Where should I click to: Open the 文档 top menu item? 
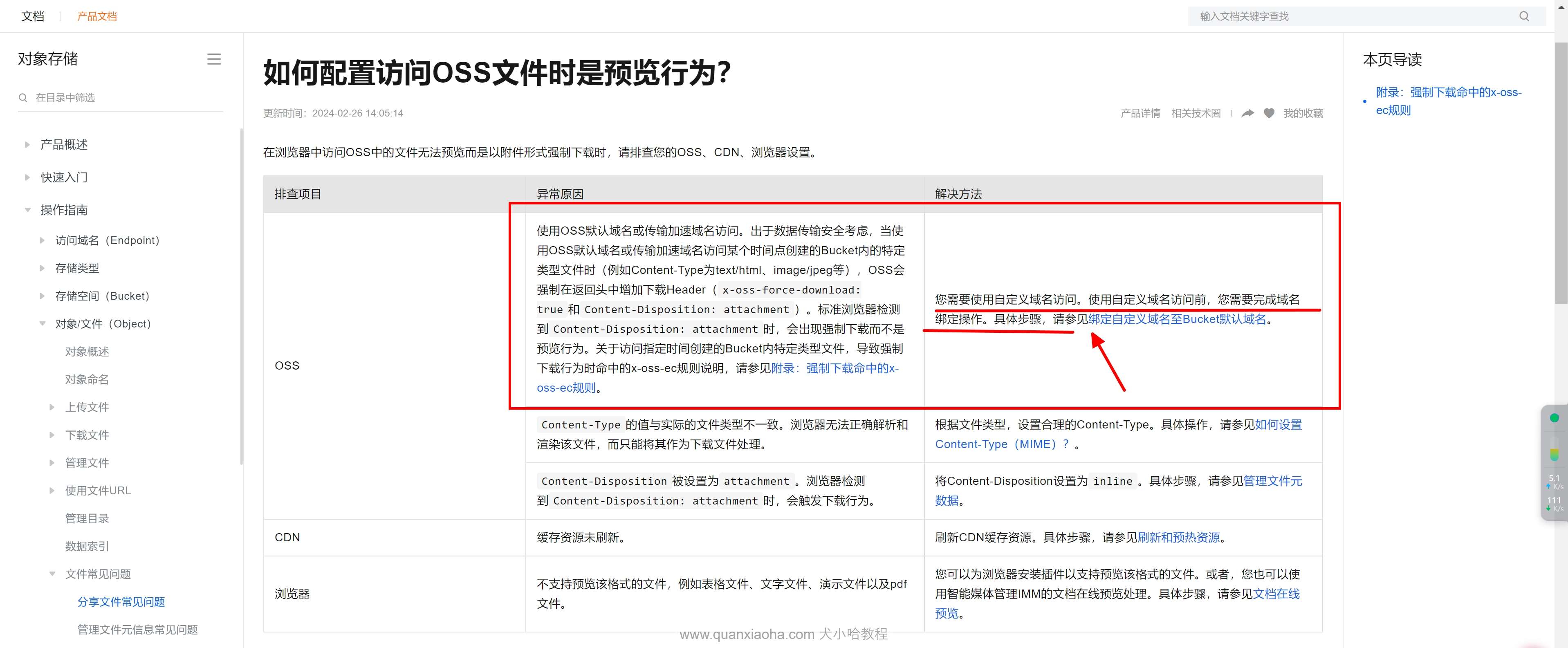pyautogui.click(x=33, y=16)
